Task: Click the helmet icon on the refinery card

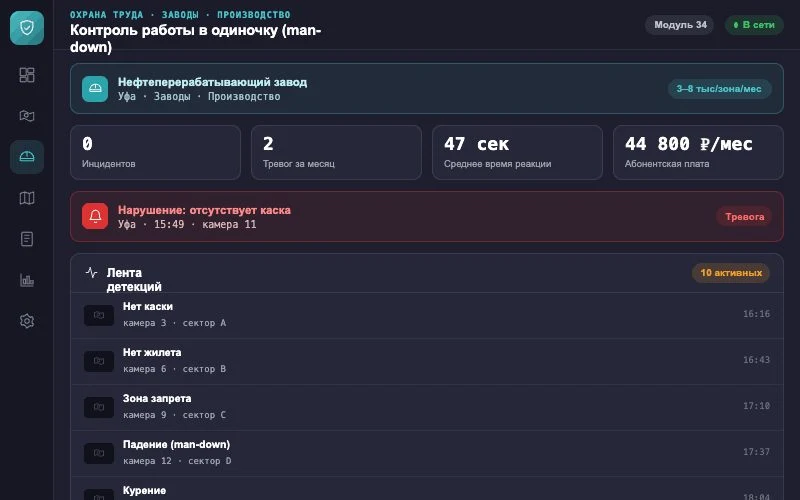Action: pyautogui.click(x=95, y=89)
